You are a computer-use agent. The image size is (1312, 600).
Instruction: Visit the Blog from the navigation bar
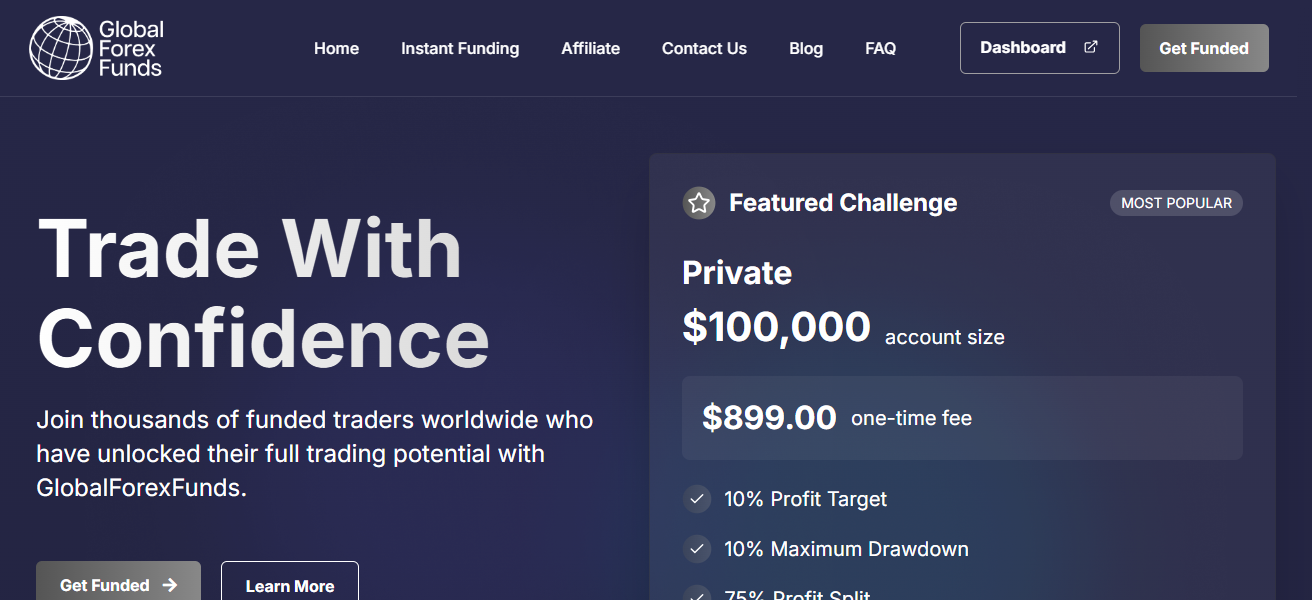tap(806, 48)
